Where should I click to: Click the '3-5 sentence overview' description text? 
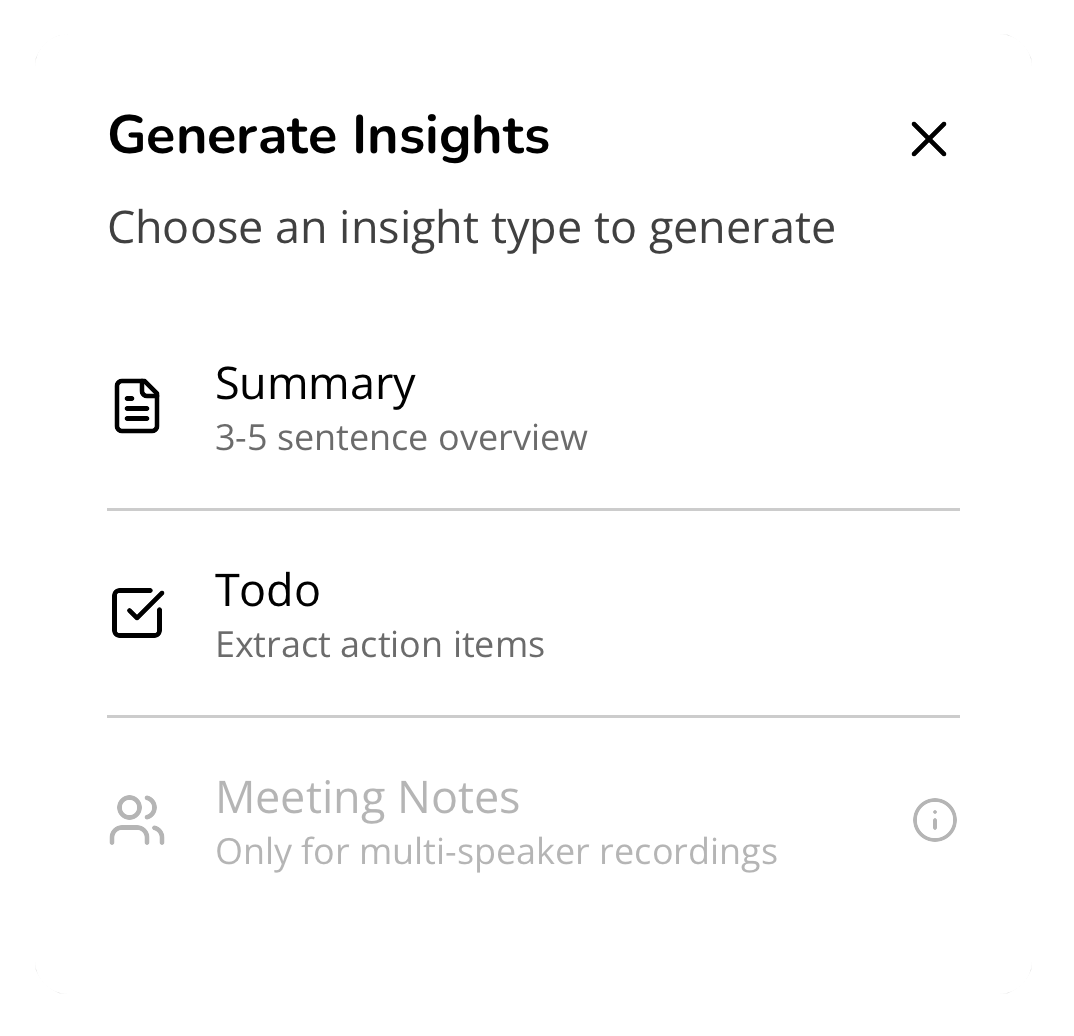tap(402, 437)
